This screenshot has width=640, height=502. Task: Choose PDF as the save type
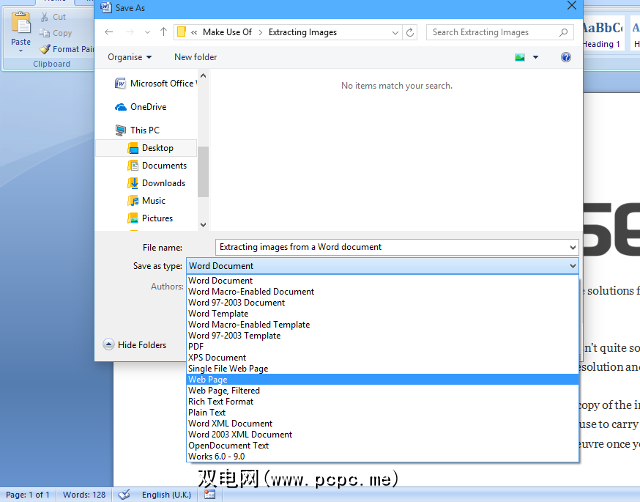383,347
